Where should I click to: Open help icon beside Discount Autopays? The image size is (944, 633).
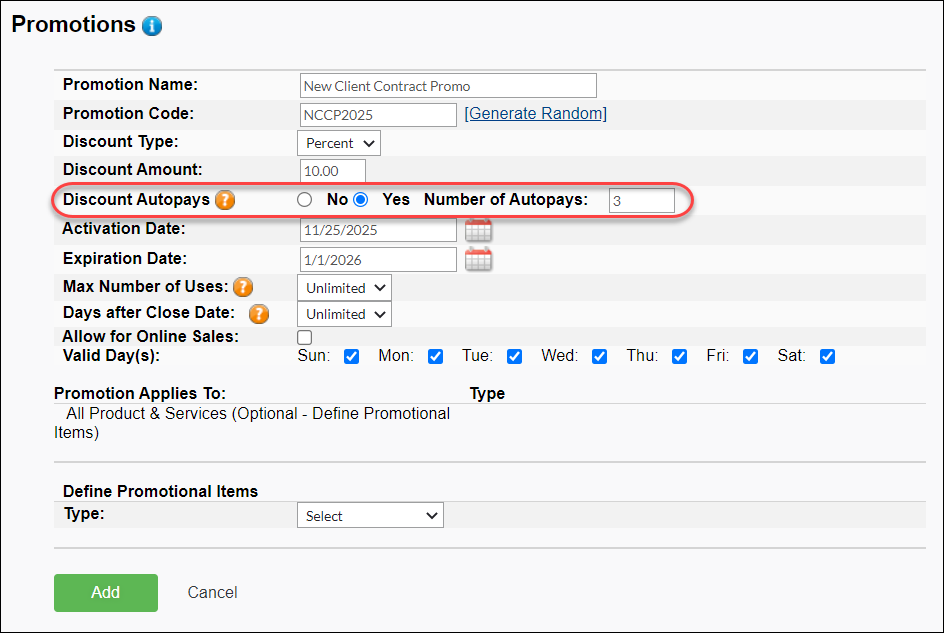pos(225,200)
